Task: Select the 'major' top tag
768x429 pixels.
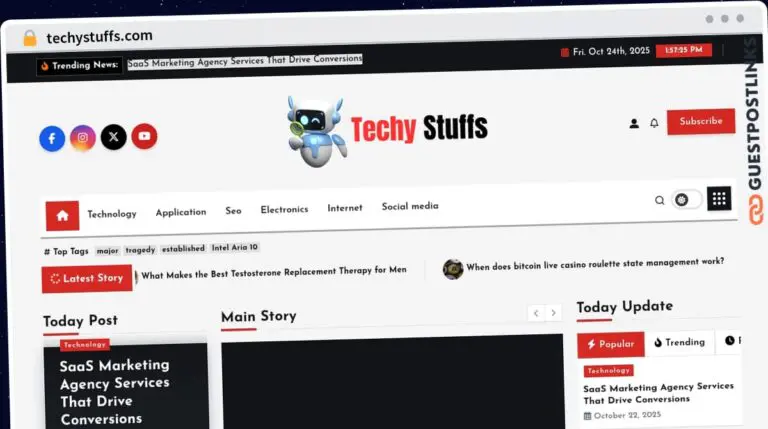Action: [x=107, y=250]
